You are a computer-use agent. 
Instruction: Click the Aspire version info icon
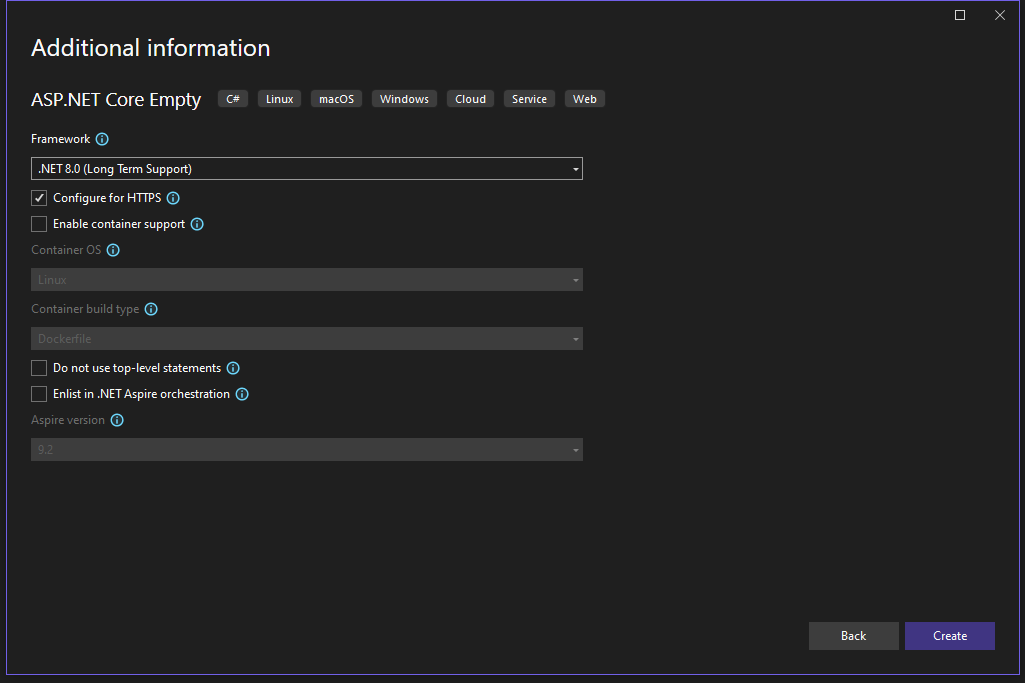click(x=117, y=420)
